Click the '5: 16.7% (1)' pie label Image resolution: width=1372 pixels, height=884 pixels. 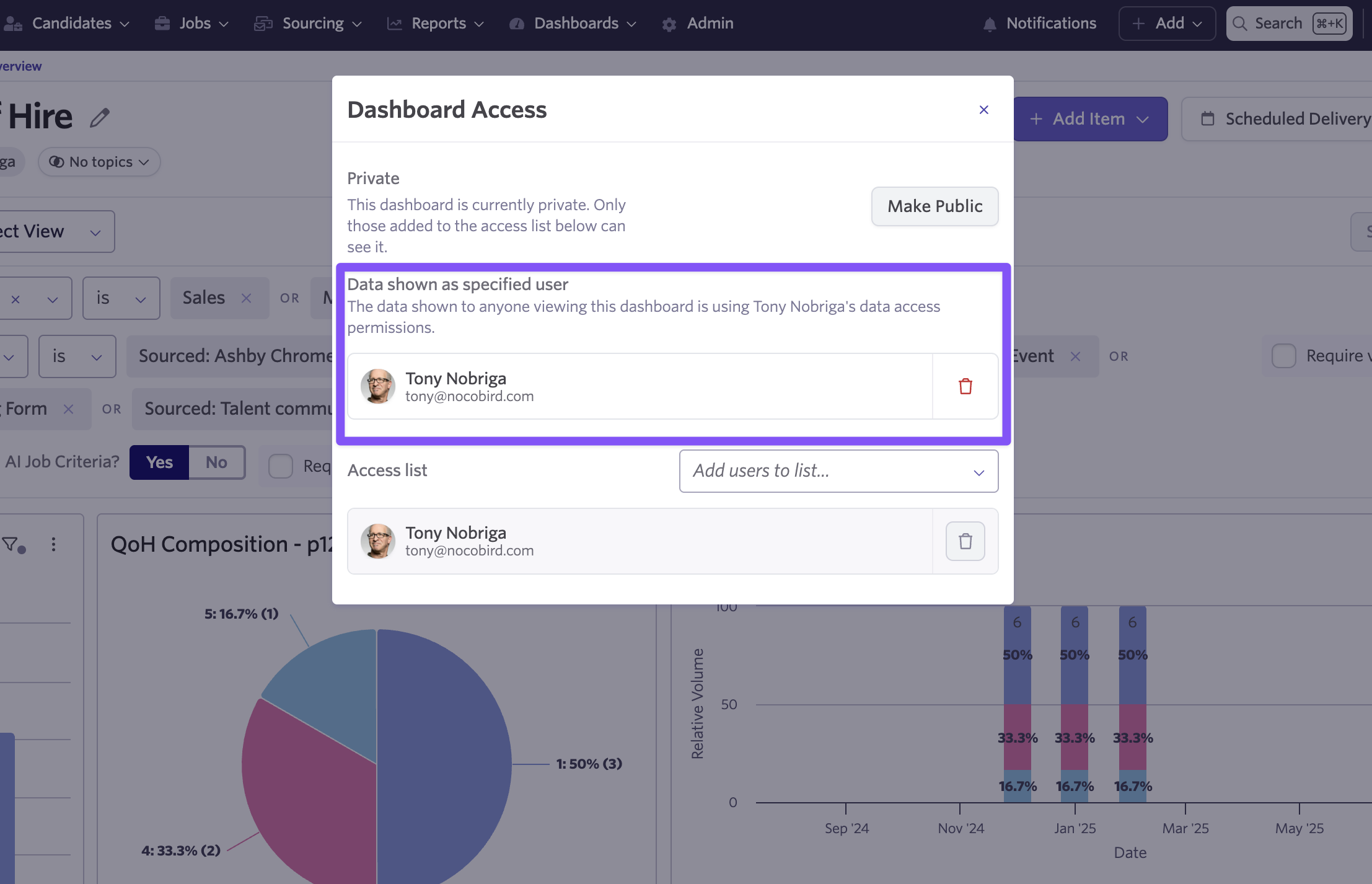point(242,614)
